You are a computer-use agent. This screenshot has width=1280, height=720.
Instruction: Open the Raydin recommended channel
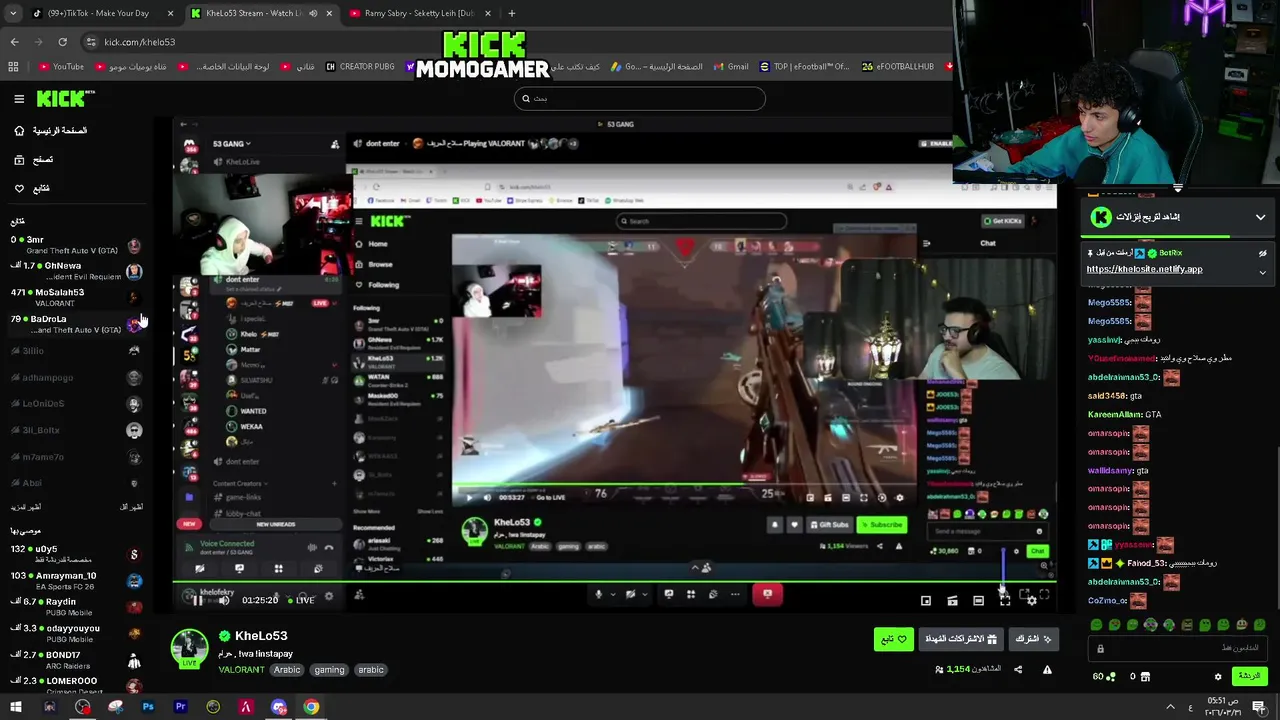[76, 607]
